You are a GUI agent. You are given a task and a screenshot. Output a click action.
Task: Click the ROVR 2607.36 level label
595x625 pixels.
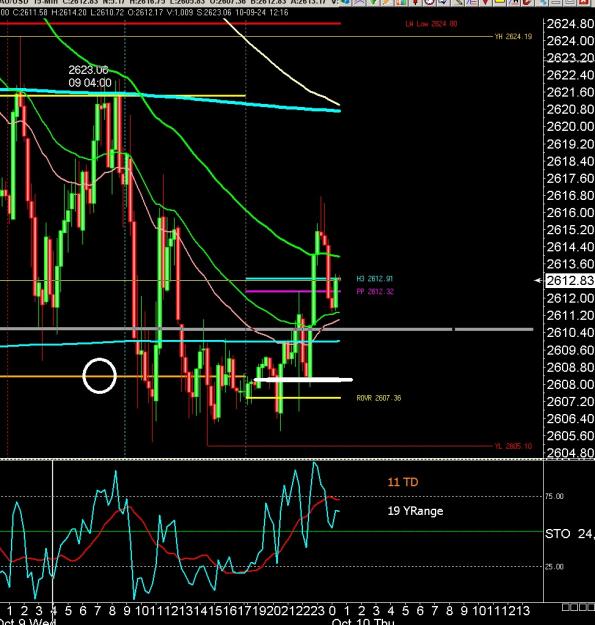(379, 398)
